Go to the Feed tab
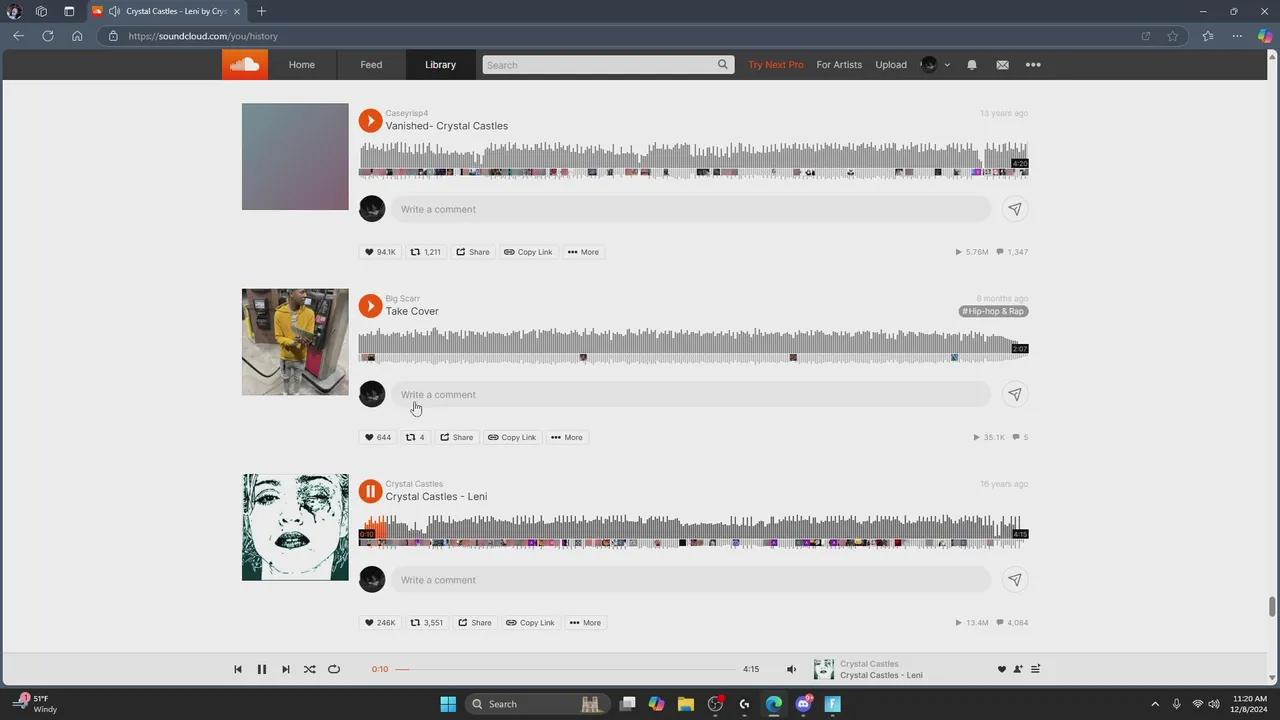Image resolution: width=1280 pixels, height=720 pixels. tap(371, 65)
